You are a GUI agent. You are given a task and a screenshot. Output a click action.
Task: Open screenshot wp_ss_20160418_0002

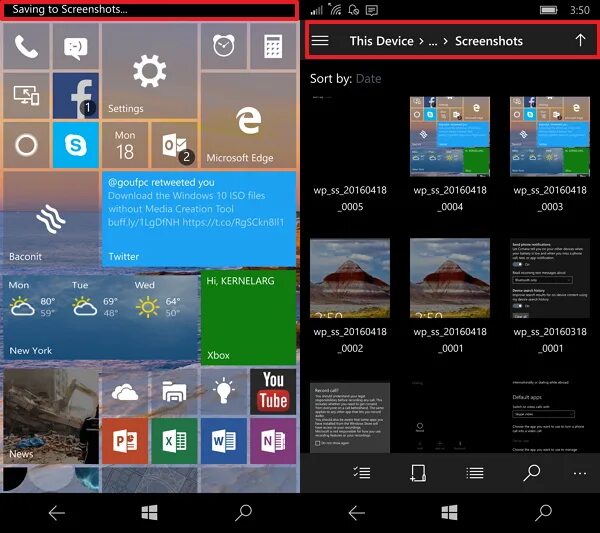point(350,295)
